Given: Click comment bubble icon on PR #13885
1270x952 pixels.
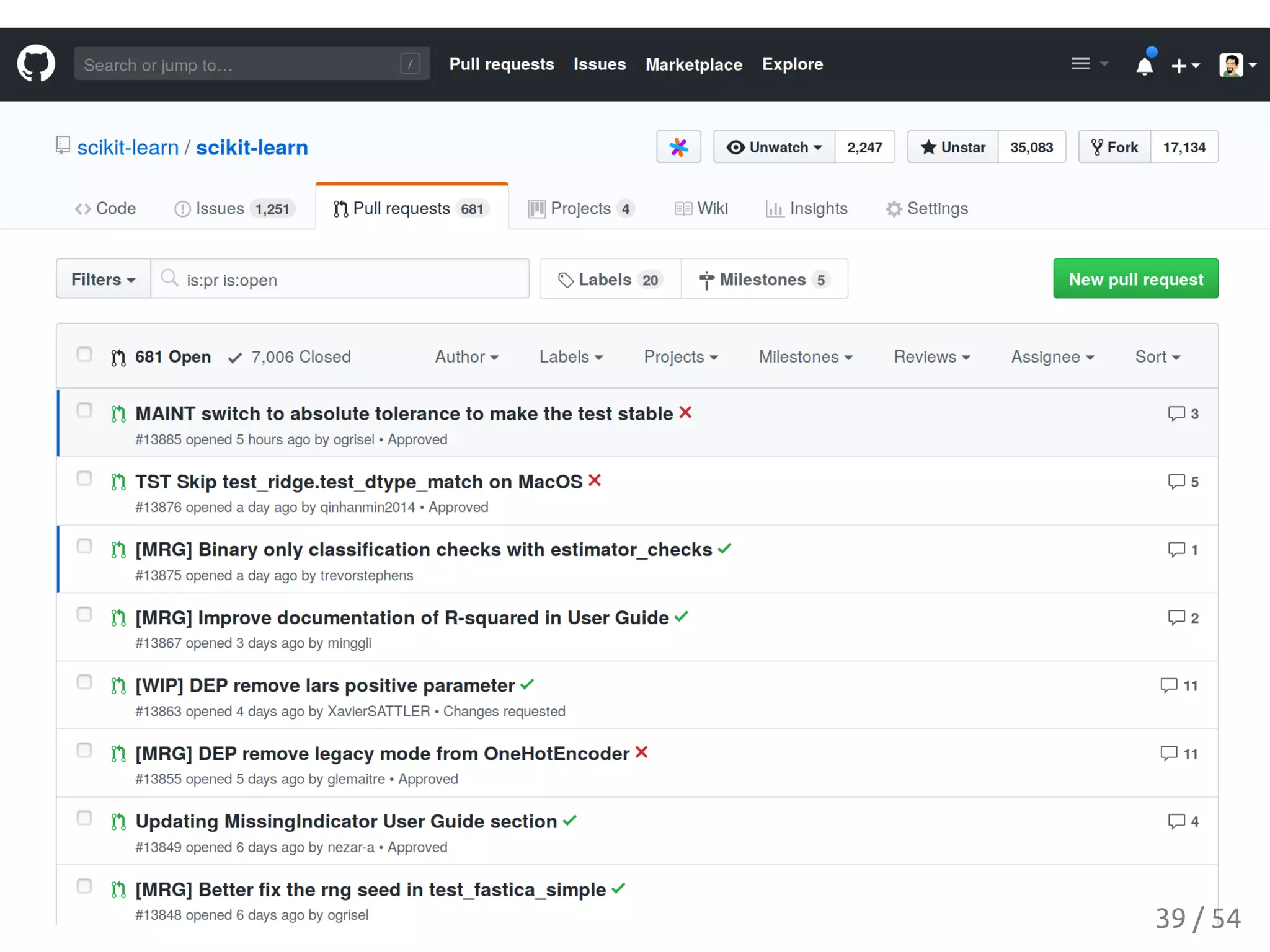Looking at the screenshot, I should click(x=1176, y=413).
